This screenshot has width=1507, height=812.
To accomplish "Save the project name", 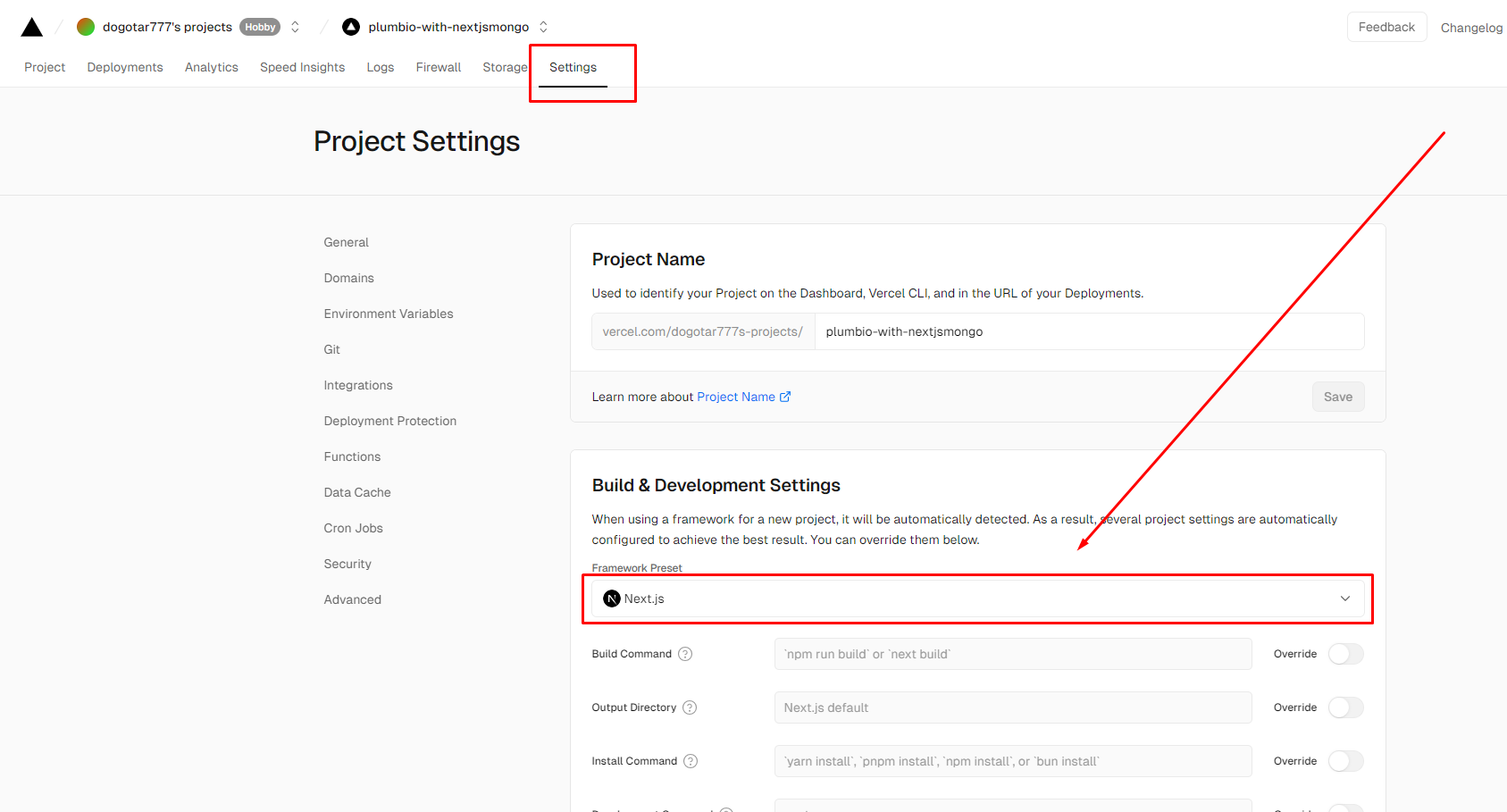I will (x=1337, y=397).
